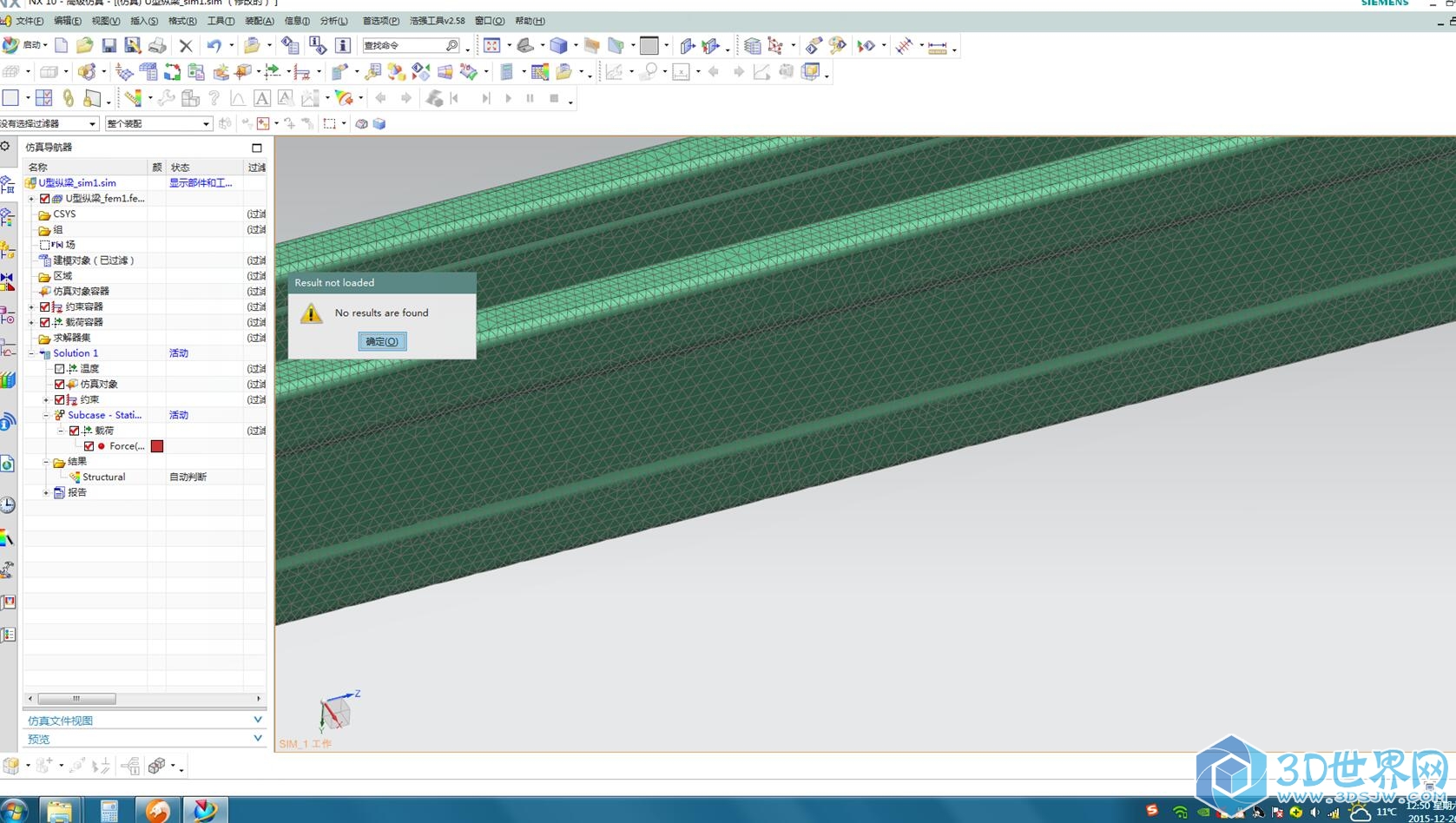Screen dimensions: 1456x823
Task: Click 确定(O) in the Result not loaded dialog
Action: tap(382, 341)
